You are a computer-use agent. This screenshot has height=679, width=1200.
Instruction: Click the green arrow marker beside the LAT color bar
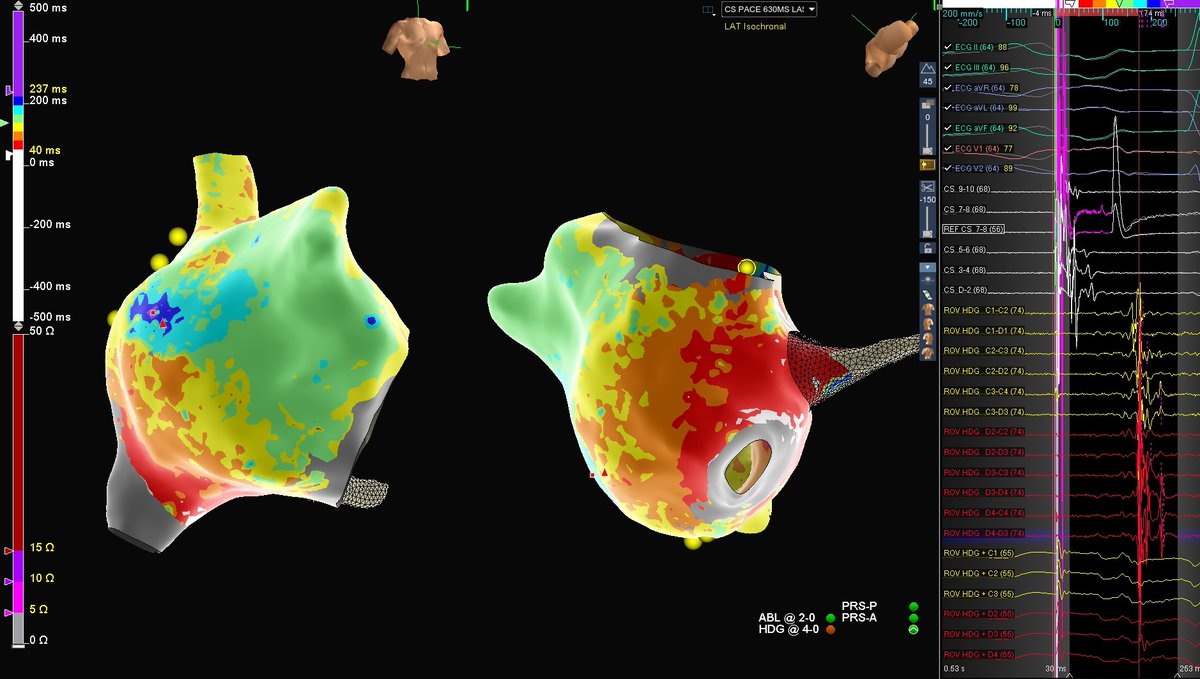(x=4, y=123)
